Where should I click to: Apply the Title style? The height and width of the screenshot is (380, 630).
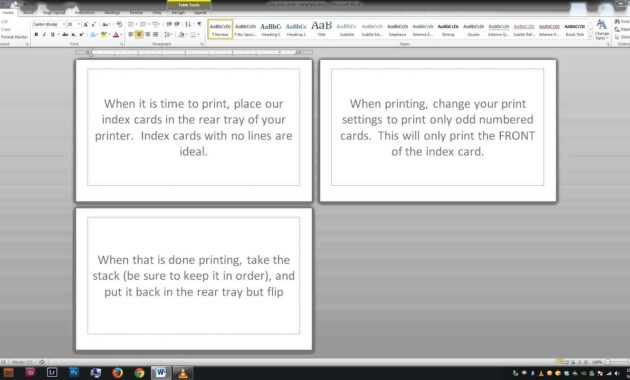click(x=321, y=29)
